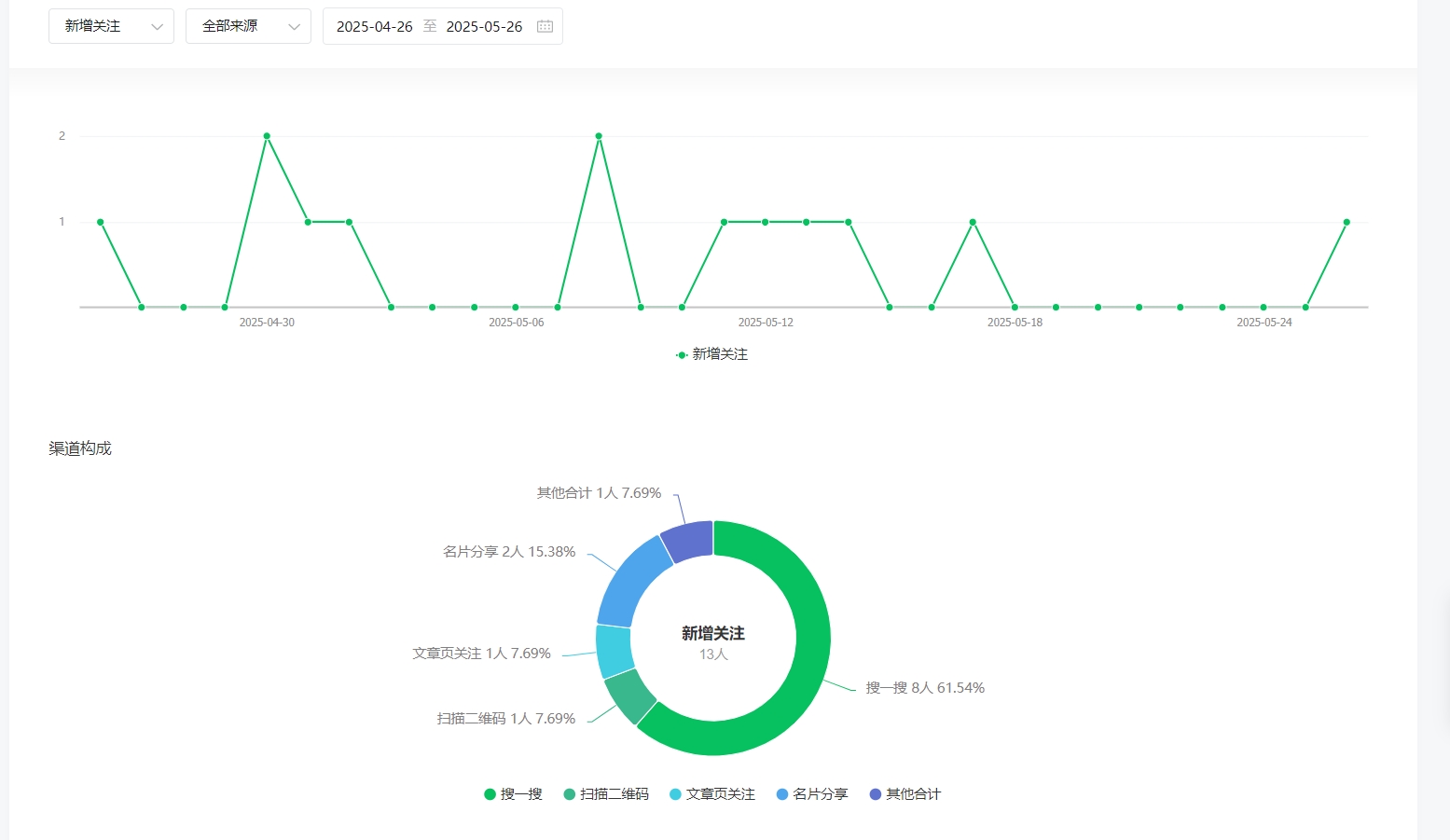Toggle 其他合计 legend item
This screenshot has height=840, width=1450.
[905, 794]
